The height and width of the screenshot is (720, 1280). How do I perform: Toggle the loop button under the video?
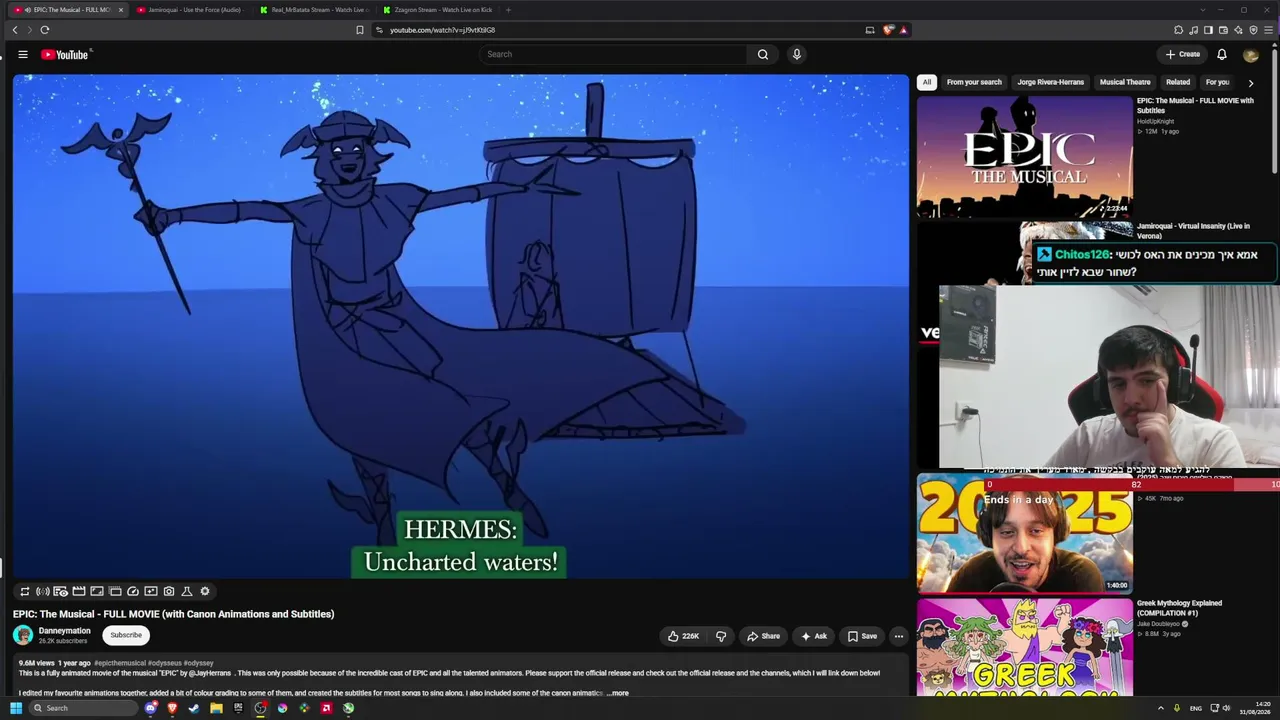click(25, 591)
